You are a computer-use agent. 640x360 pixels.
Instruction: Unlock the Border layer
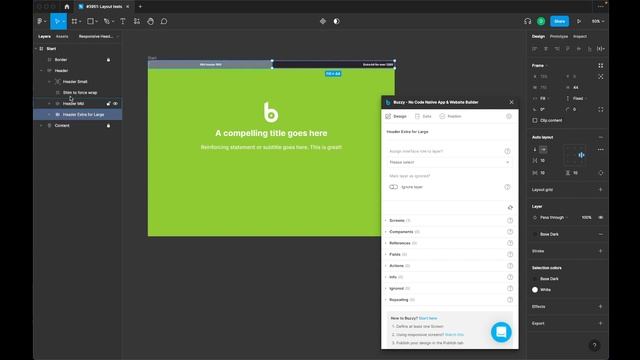[108, 60]
